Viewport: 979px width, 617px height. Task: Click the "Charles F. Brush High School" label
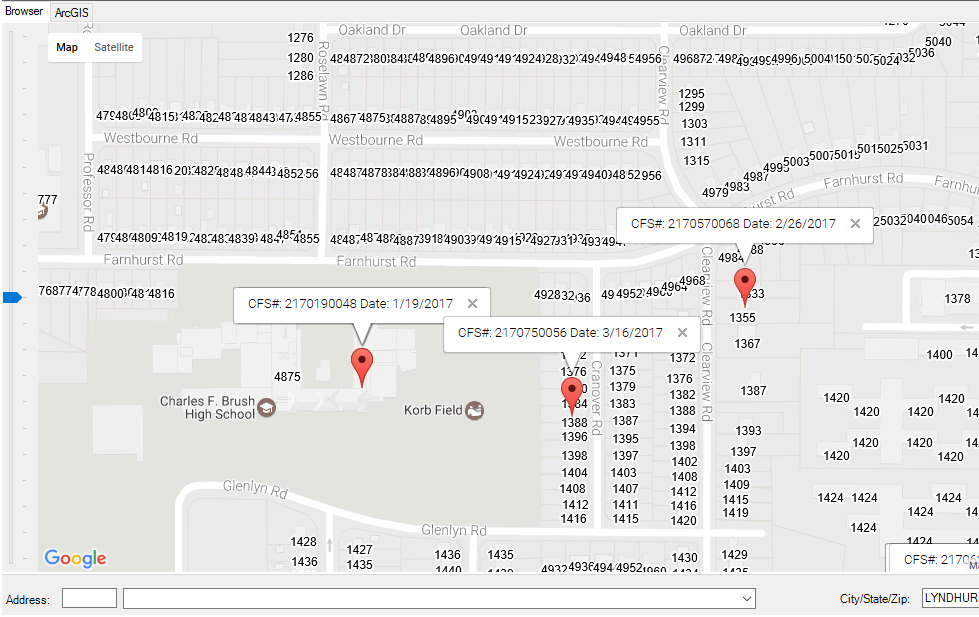tap(207, 408)
